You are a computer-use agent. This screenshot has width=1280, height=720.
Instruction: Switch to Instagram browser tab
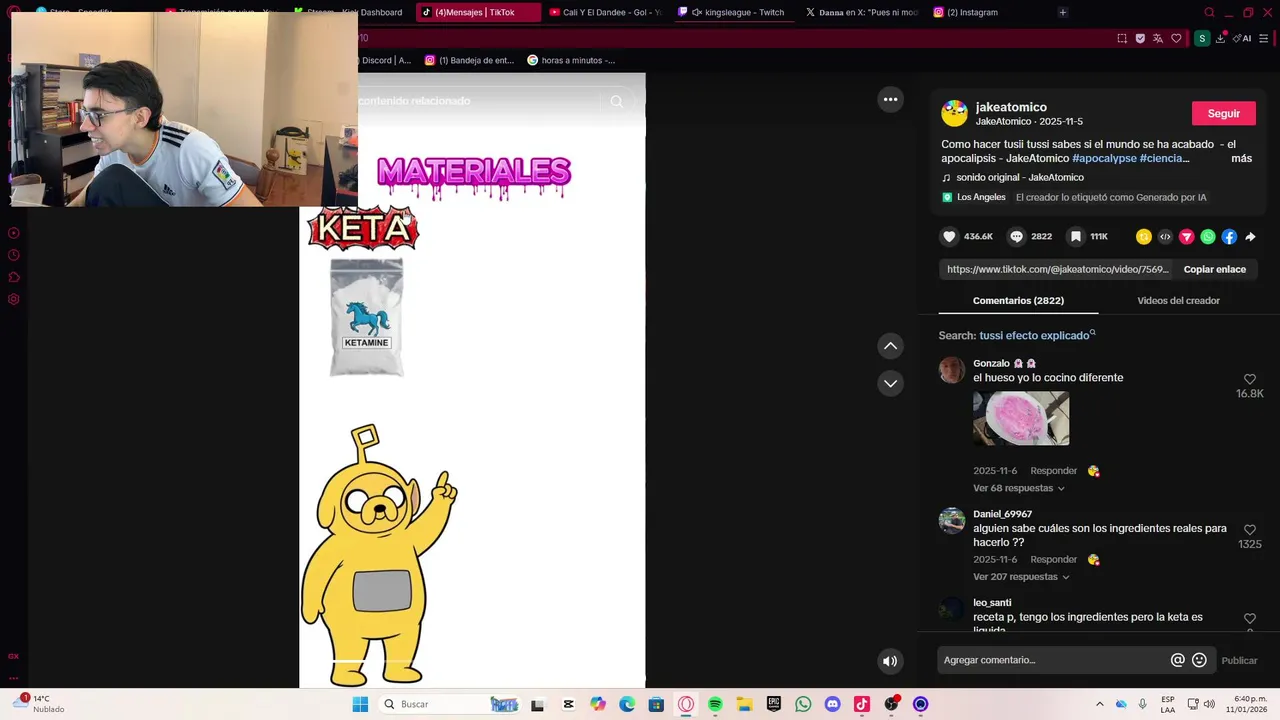(965, 12)
